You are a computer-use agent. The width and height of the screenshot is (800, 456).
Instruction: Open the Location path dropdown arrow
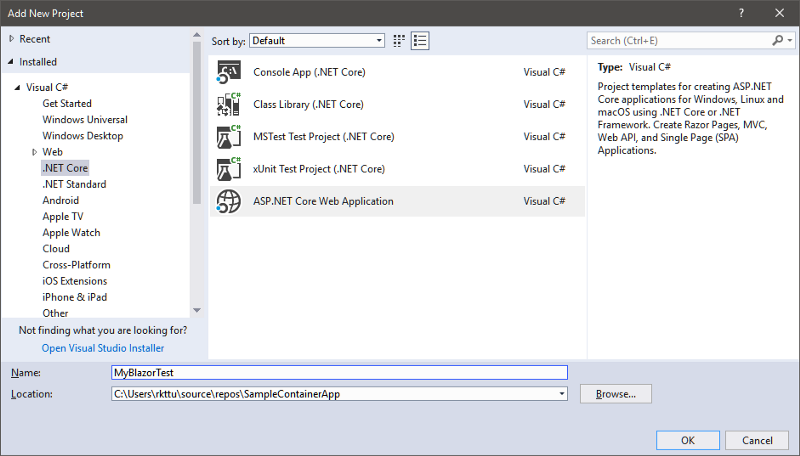coord(562,394)
